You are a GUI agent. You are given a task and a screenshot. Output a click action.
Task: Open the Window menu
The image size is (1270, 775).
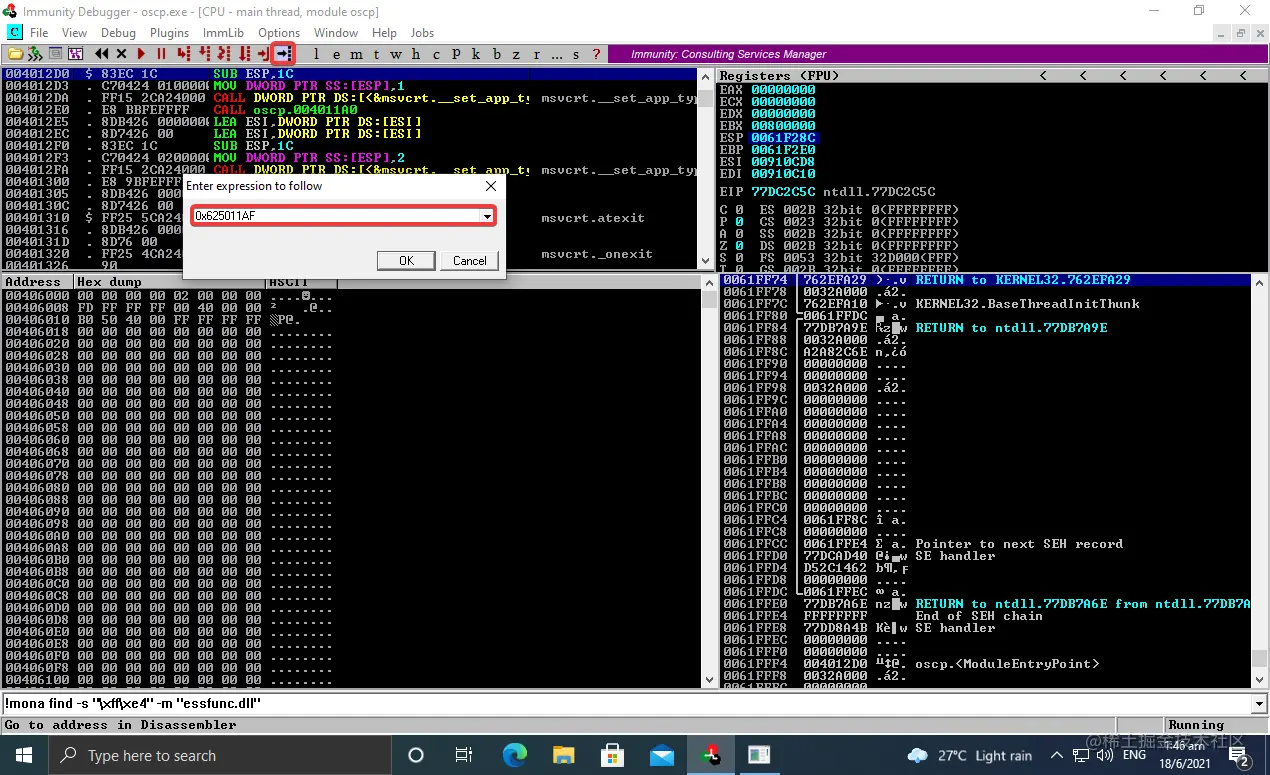(x=336, y=33)
